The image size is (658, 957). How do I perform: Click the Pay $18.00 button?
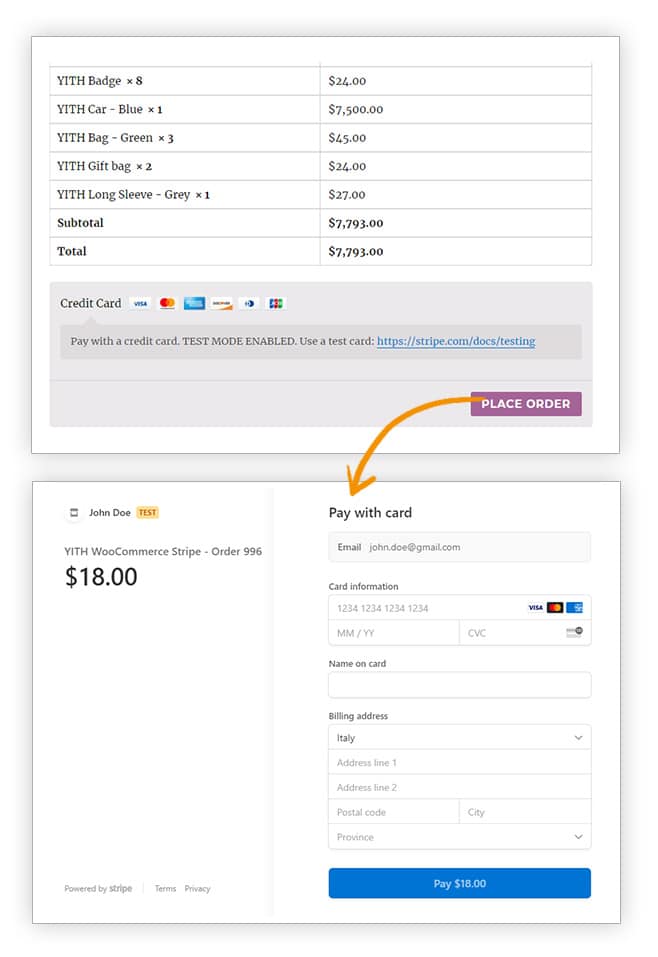click(x=460, y=883)
